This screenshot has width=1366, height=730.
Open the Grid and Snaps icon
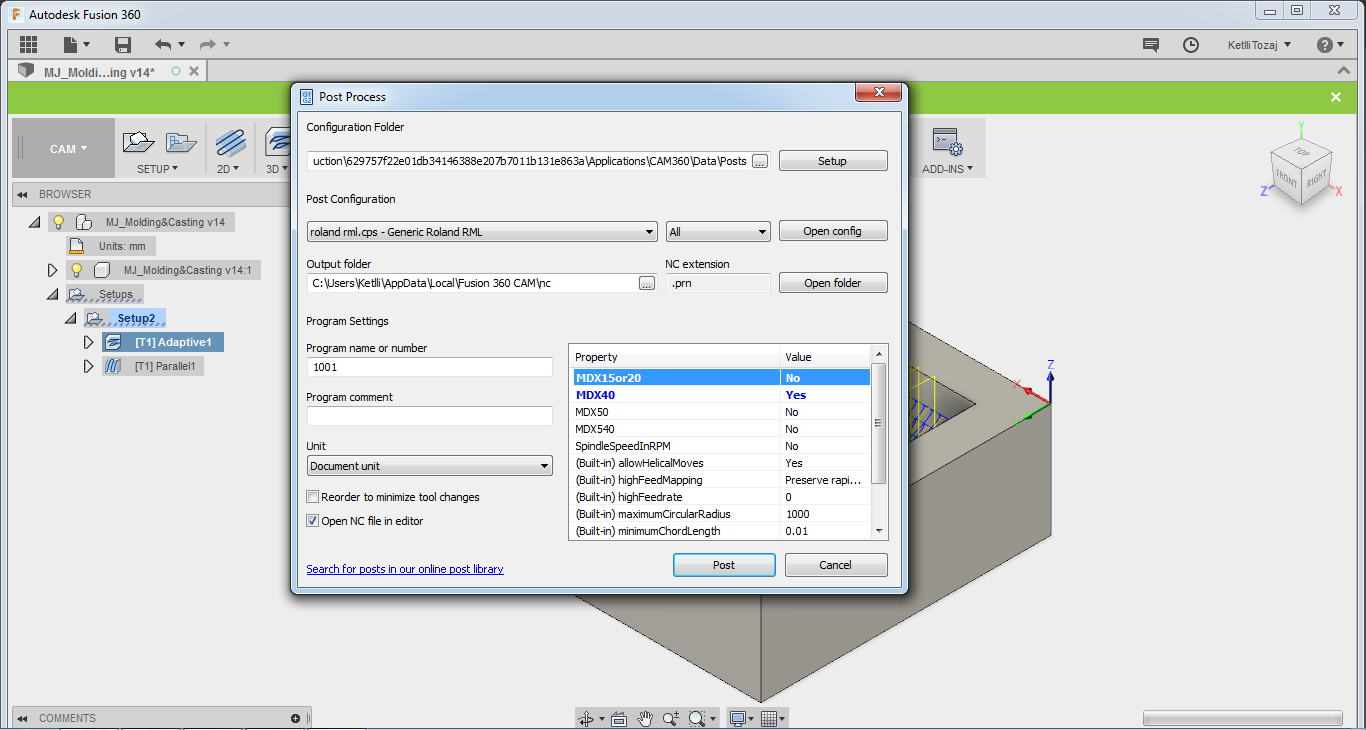[x=768, y=718]
